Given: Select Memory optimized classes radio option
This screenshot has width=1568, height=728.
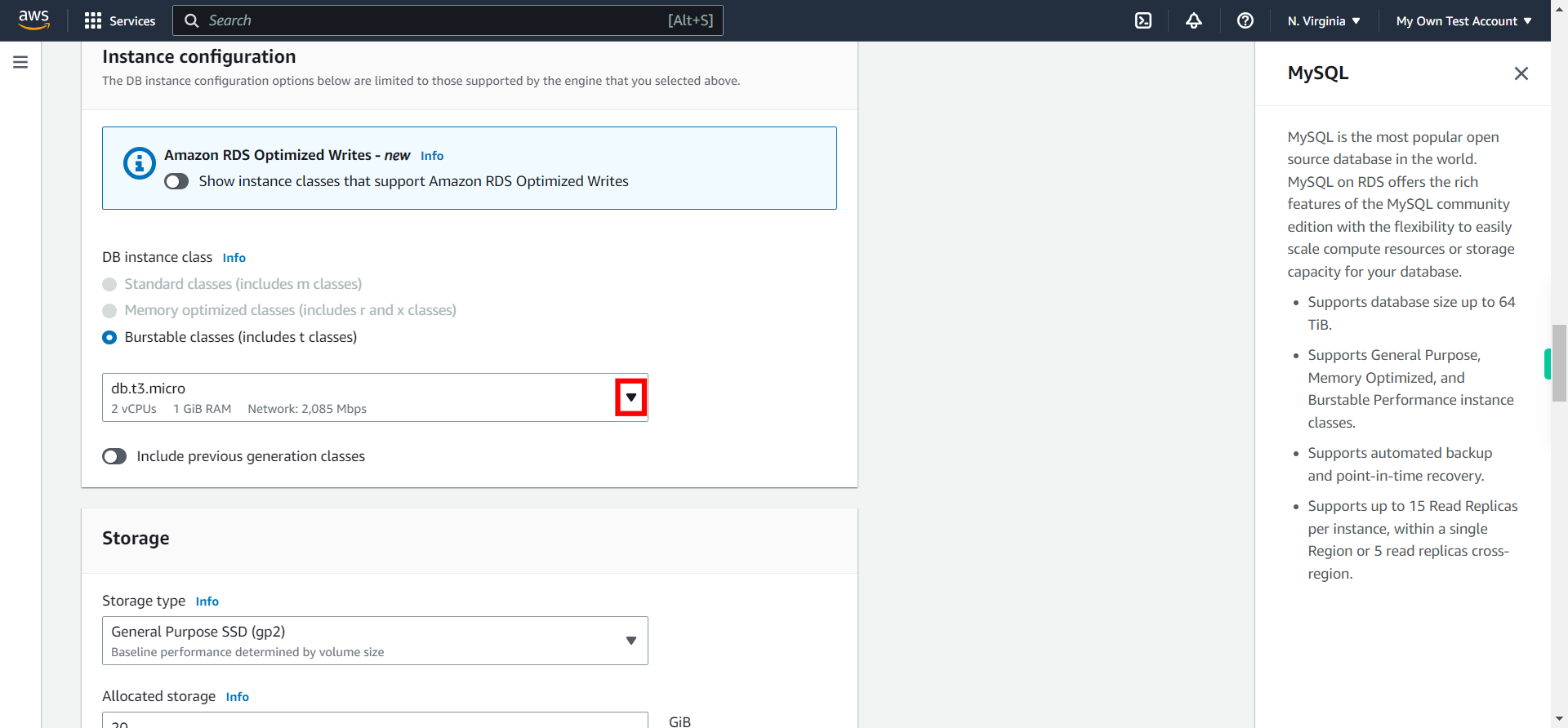Looking at the screenshot, I should coord(109,311).
